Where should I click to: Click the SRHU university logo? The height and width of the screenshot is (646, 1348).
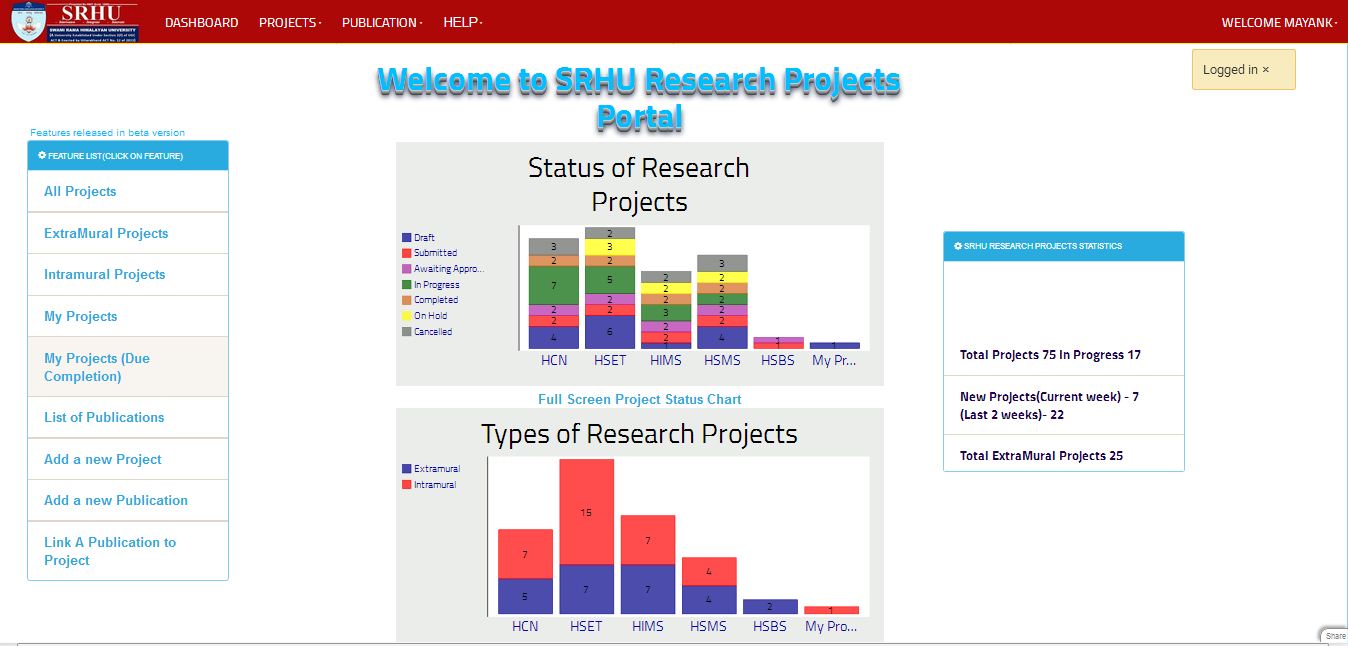(x=75, y=22)
